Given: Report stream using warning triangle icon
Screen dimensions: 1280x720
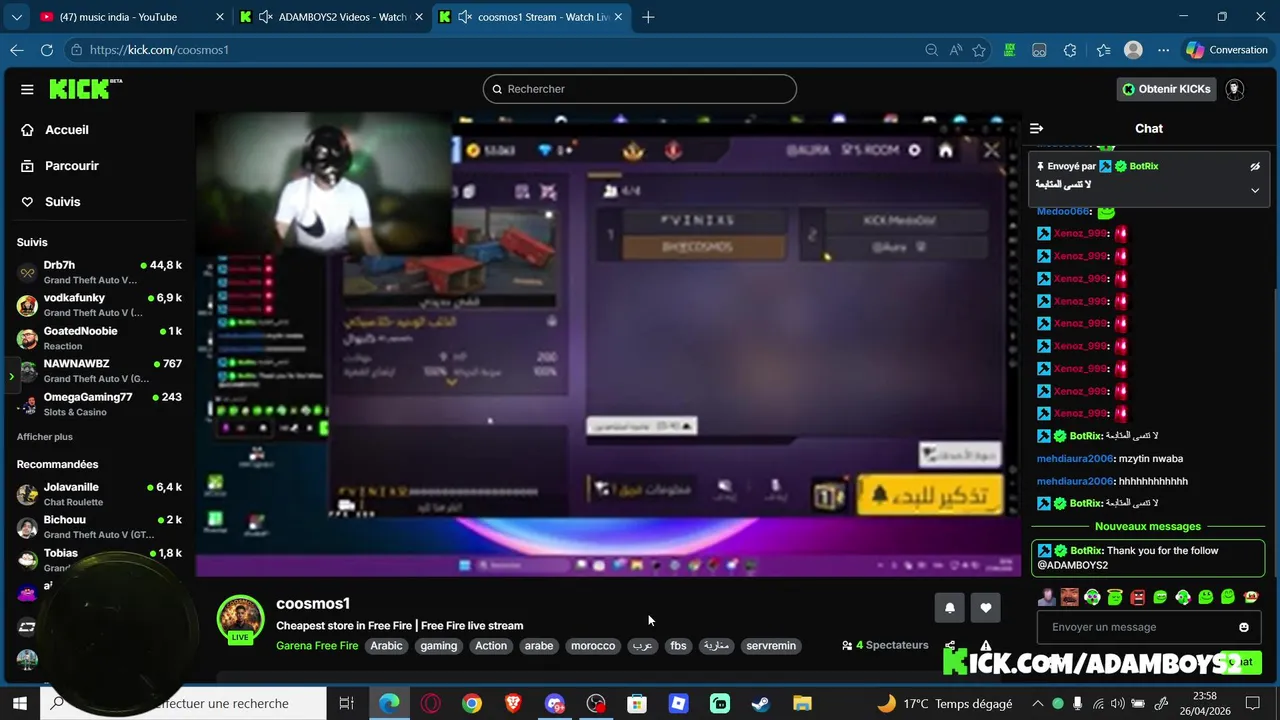Looking at the screenshot, I should [x=986, y=646].
